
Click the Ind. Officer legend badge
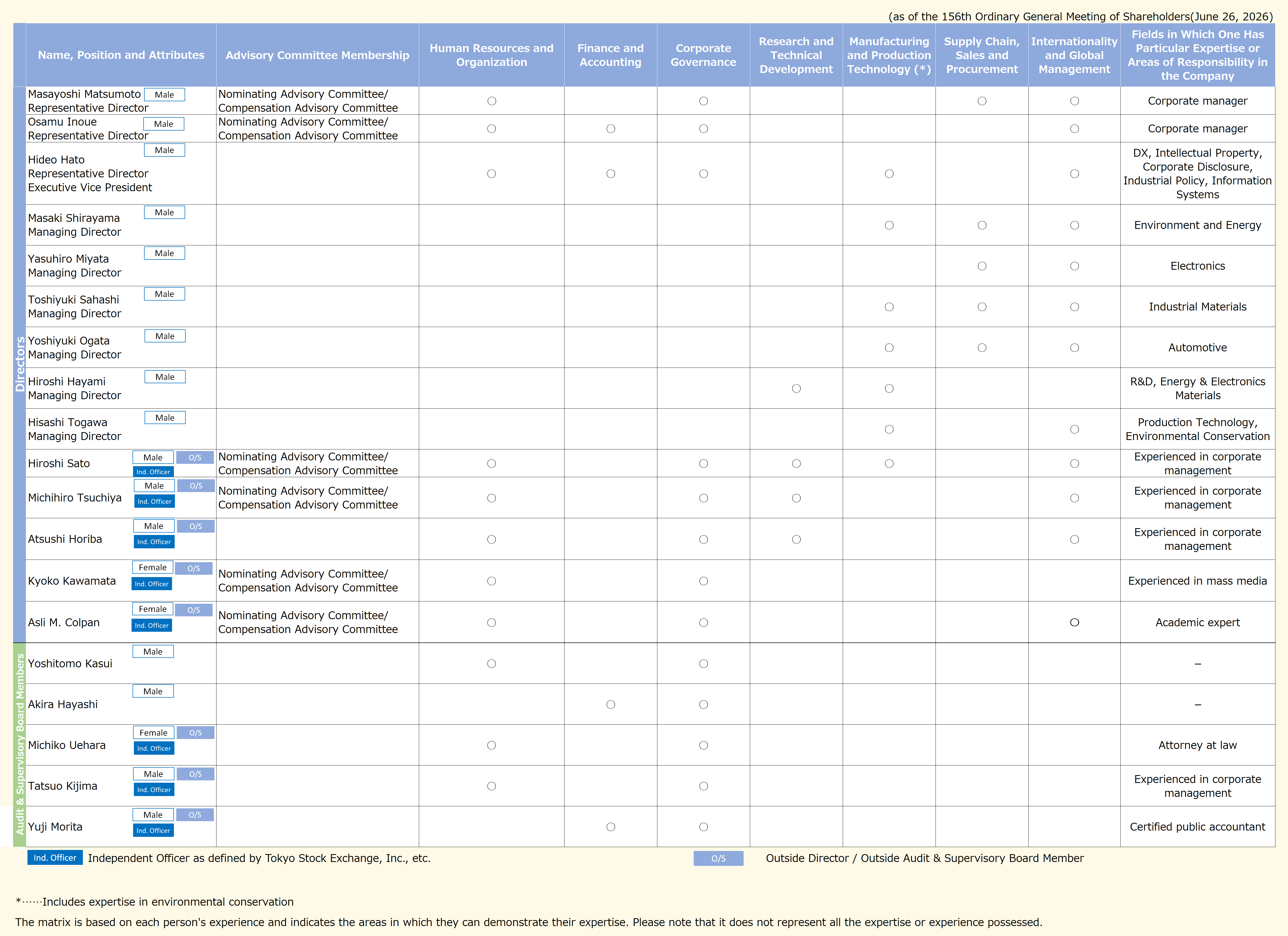click(x=55, y=858)
